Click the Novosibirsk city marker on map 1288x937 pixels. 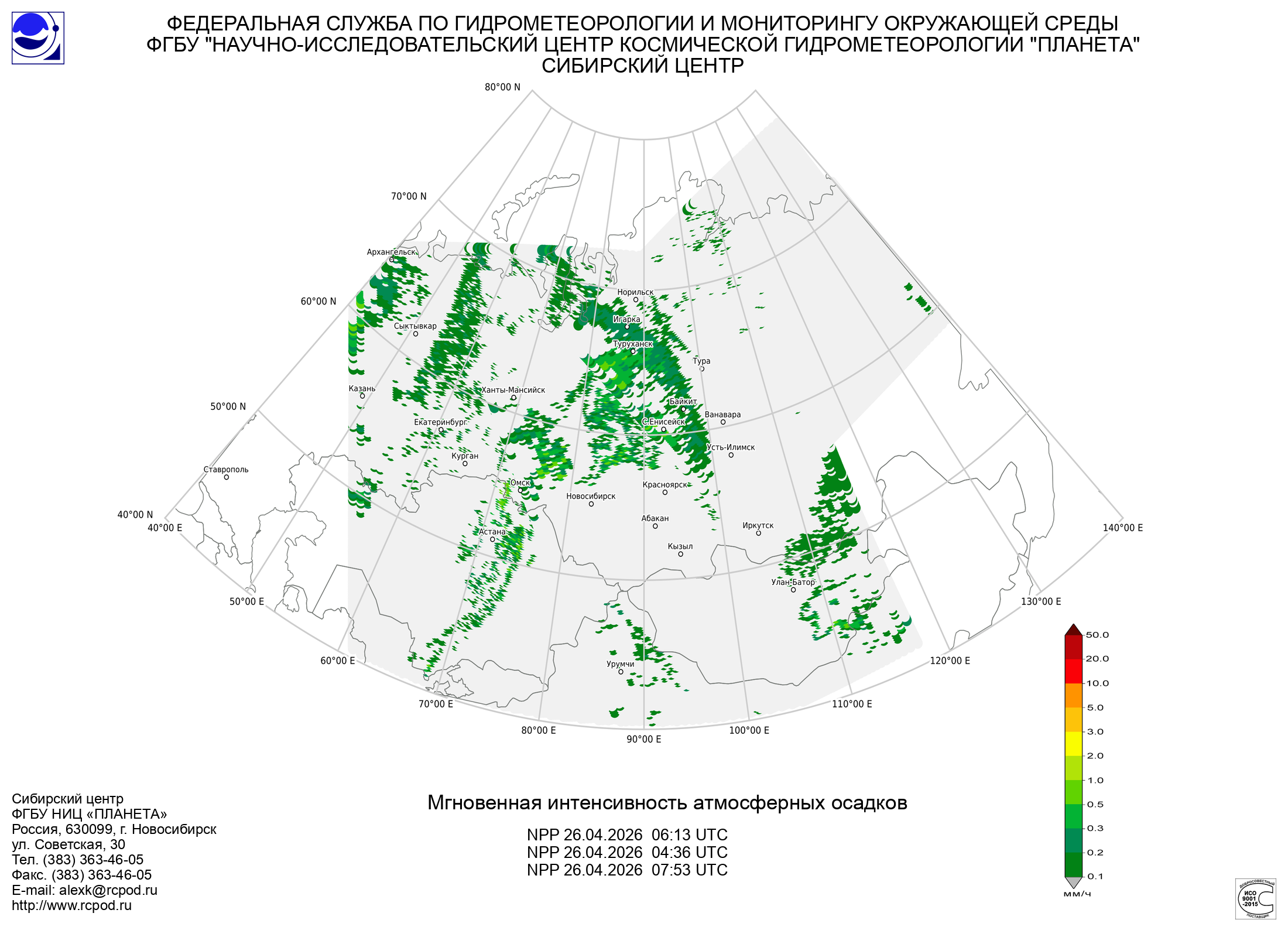coord(591,504)
